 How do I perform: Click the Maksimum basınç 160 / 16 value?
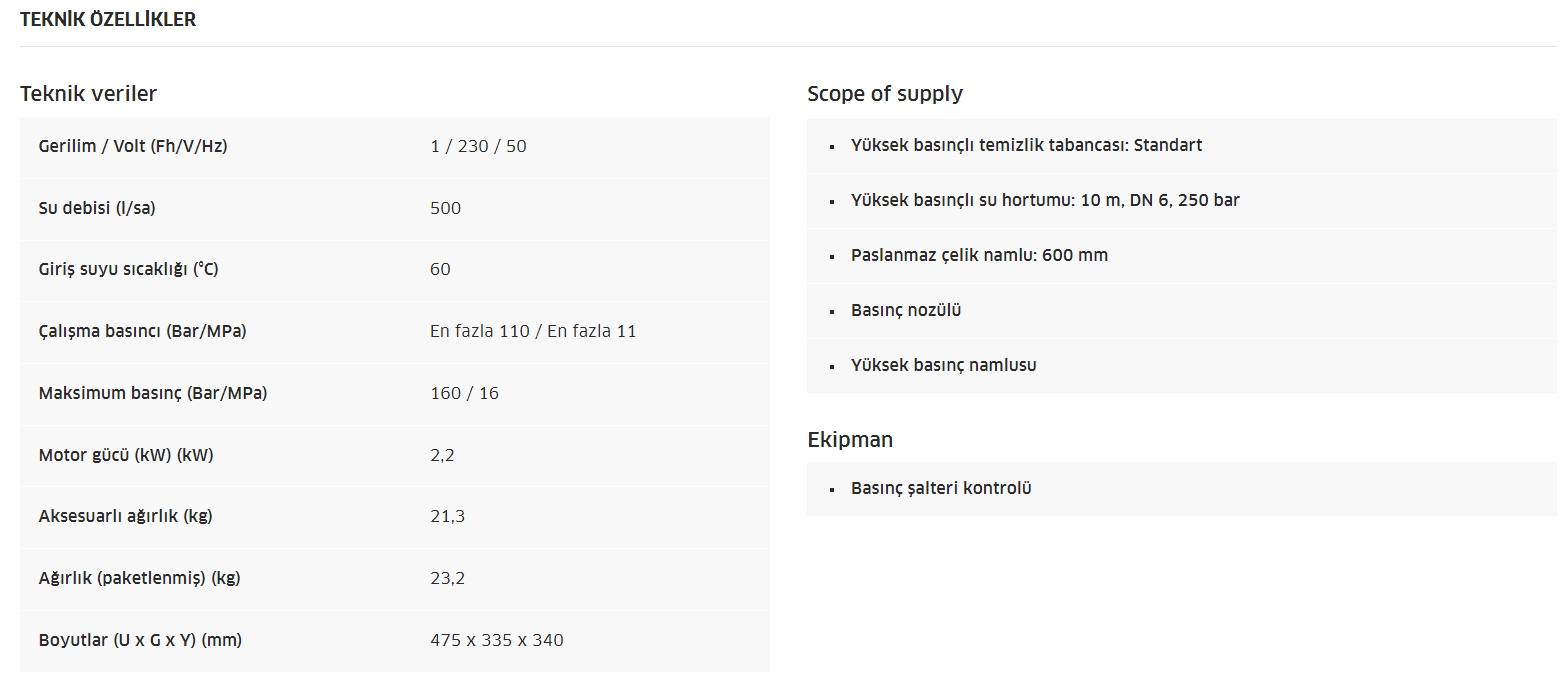click(x=464, y=393)
